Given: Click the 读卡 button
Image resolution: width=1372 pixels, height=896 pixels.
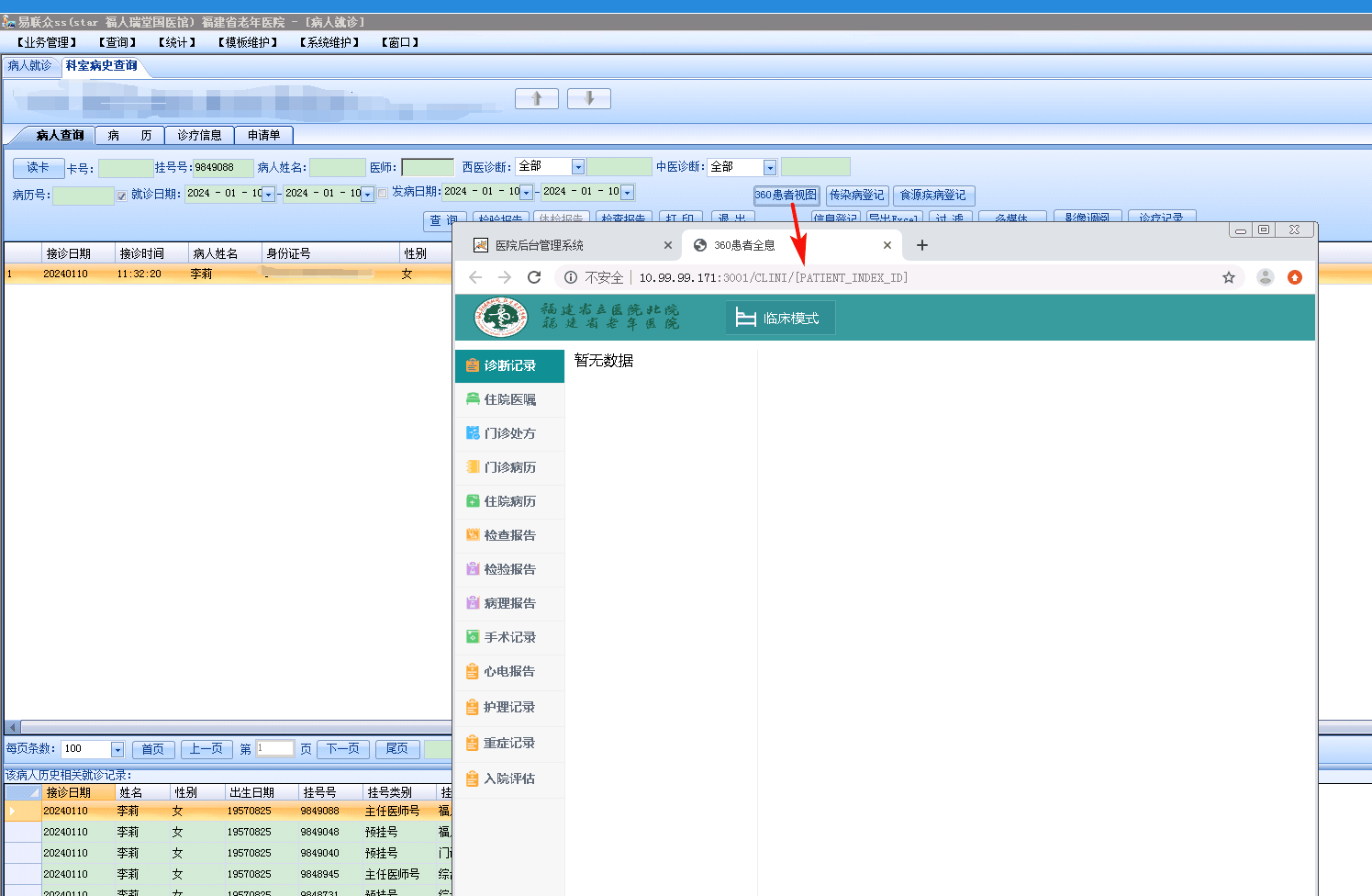Looking at the screenshot, I should (x=38, y=168).
